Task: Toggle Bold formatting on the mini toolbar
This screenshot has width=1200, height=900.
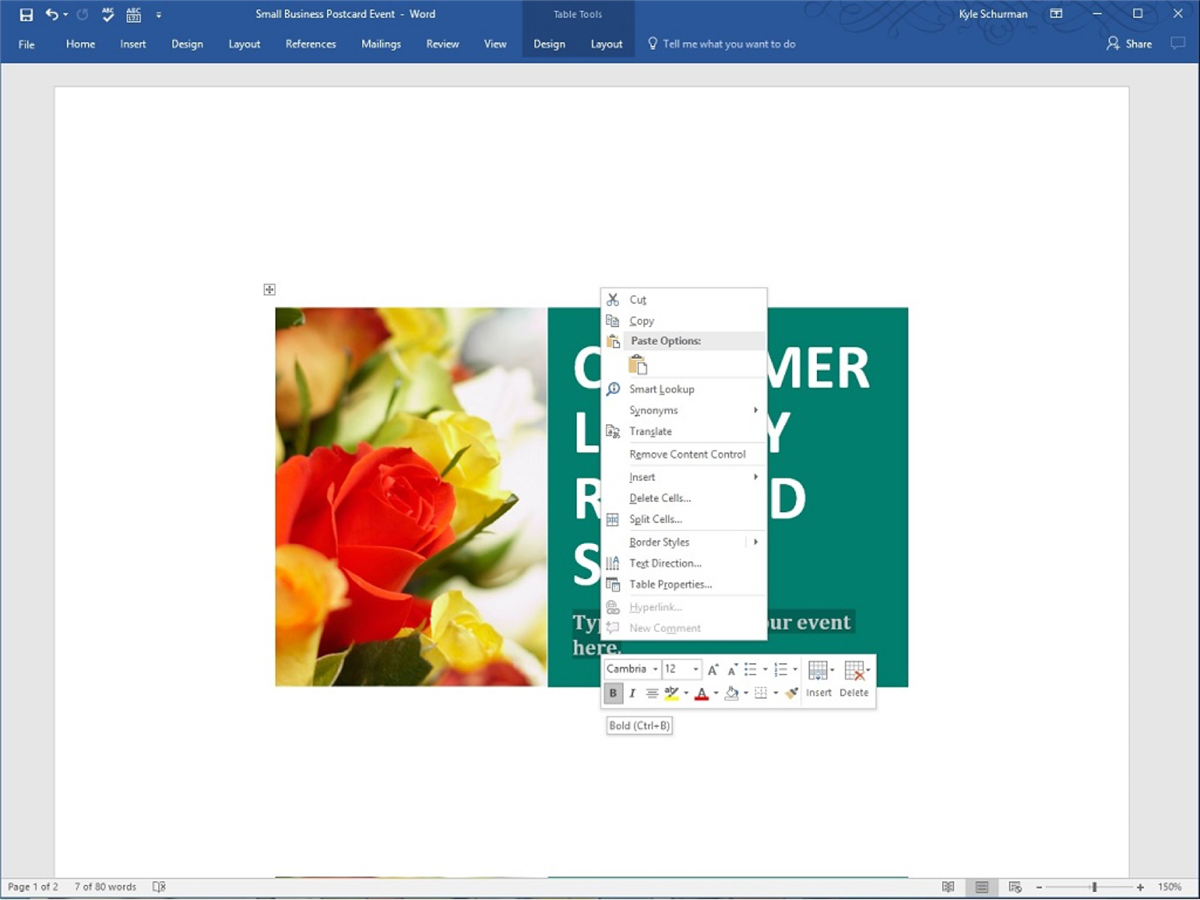Action: [613, 693]
